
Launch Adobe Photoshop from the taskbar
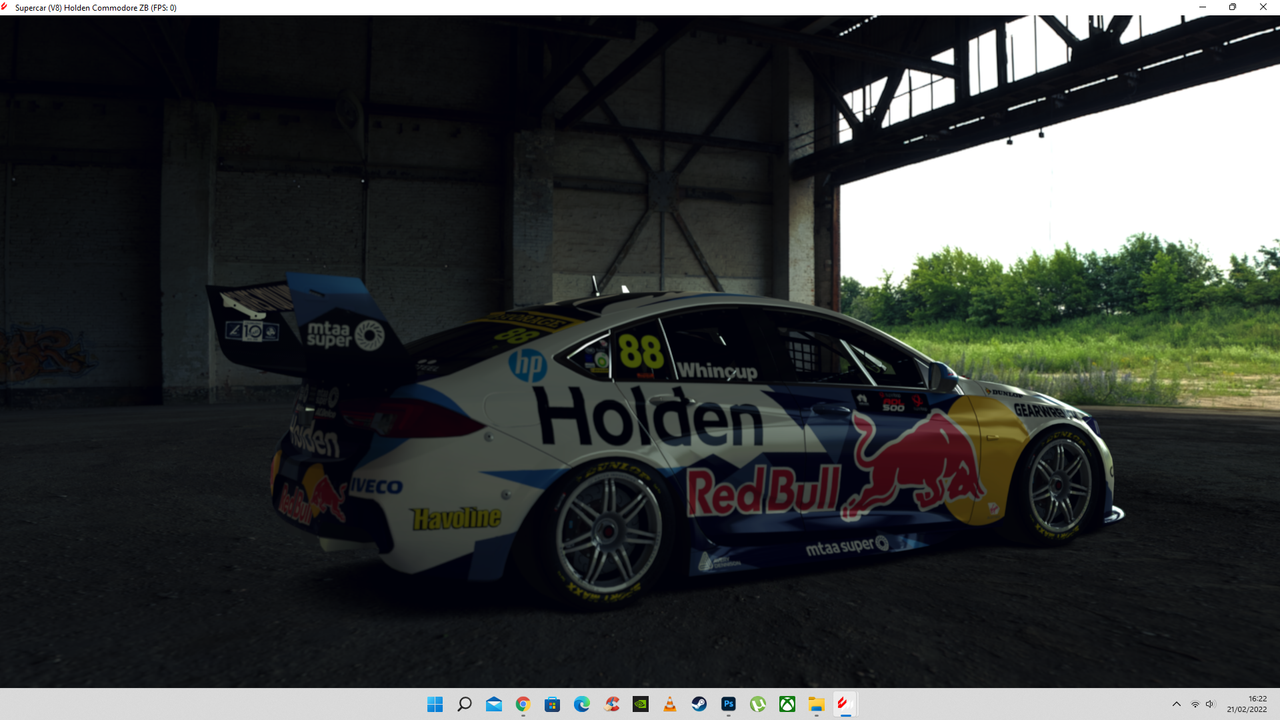[x=727, y=704]
